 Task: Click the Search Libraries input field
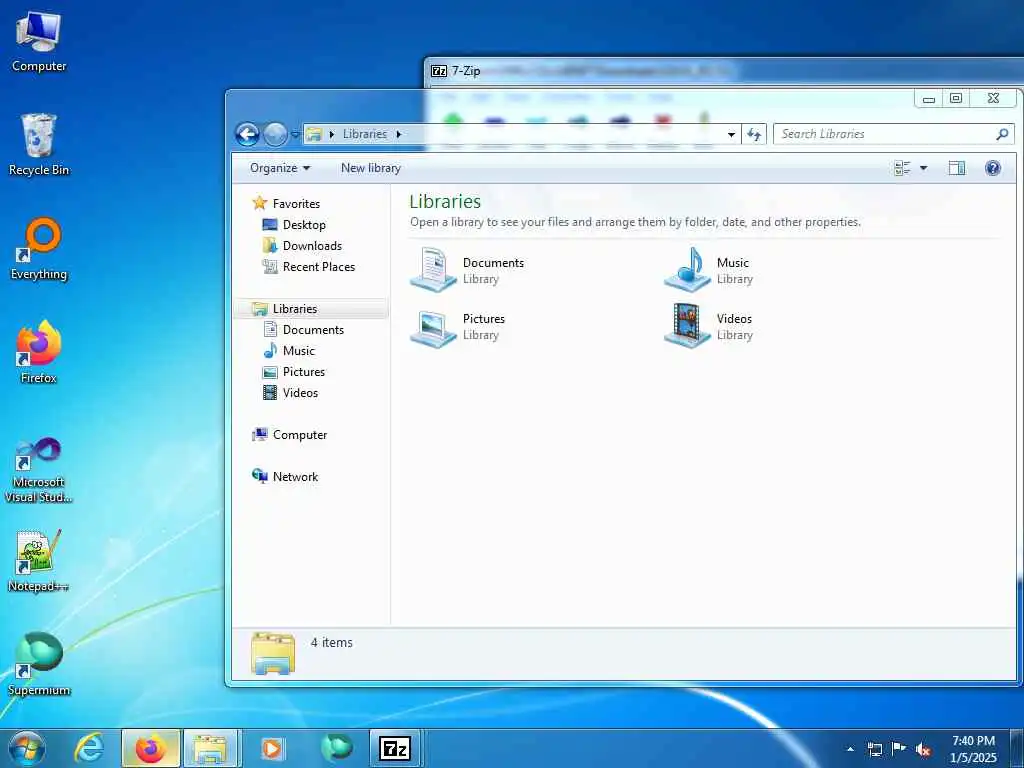[x=893, y=134]
